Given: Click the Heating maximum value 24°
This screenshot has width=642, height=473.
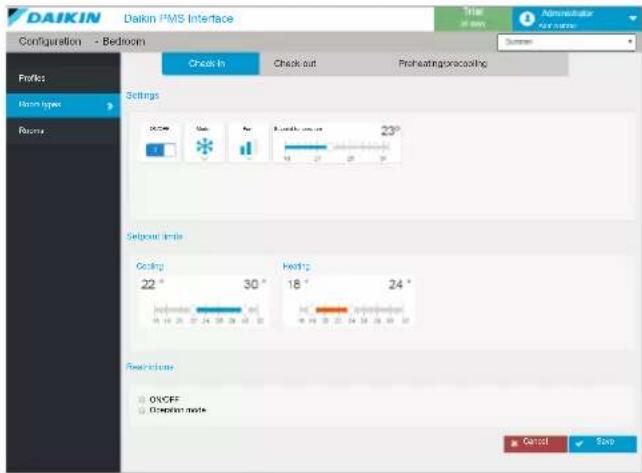Looking at the screenshot, I should [x=400, y=284].
